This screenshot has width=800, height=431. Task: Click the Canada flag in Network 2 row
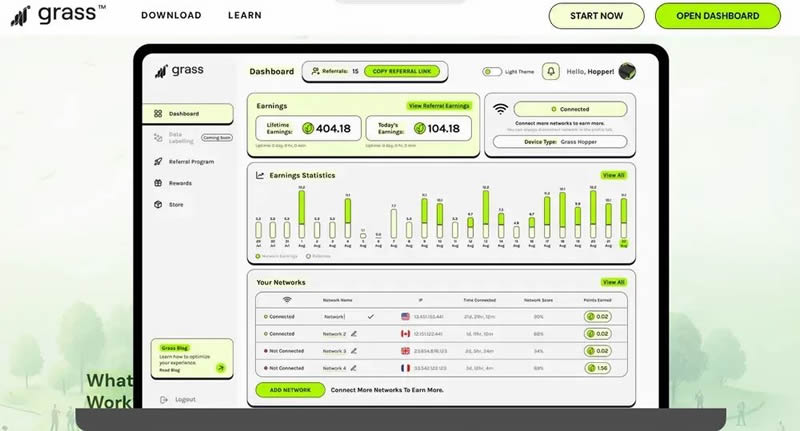pyautogui.click(x=406, y=334)
